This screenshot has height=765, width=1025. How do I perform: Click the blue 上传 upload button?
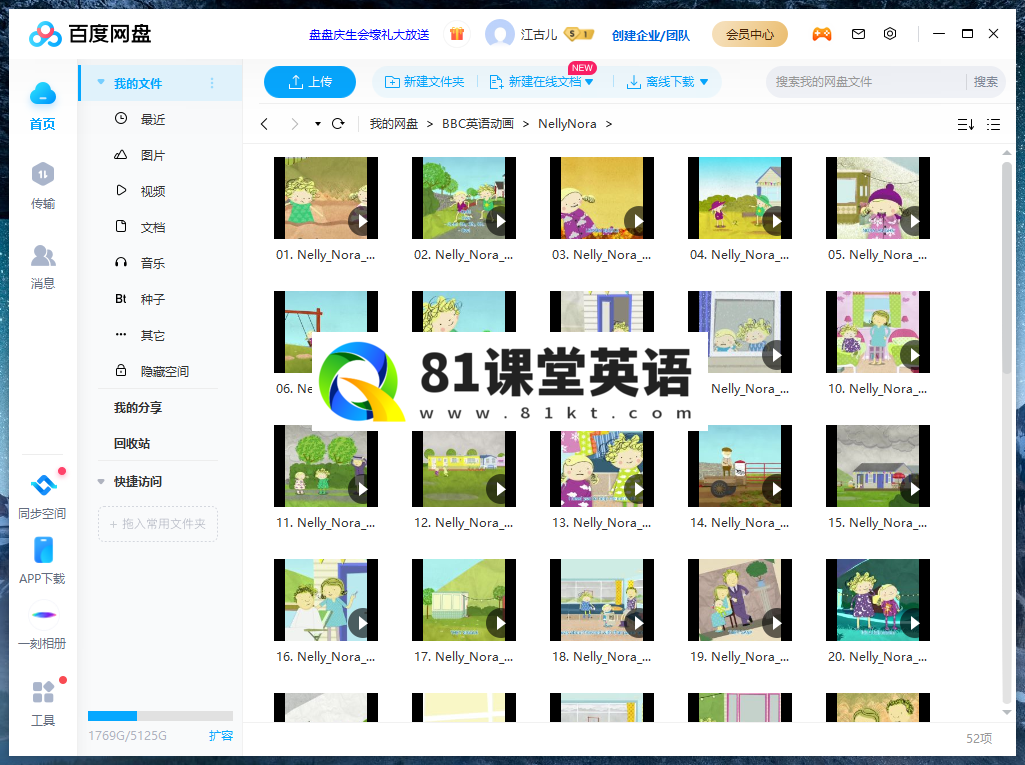(310, 82)
